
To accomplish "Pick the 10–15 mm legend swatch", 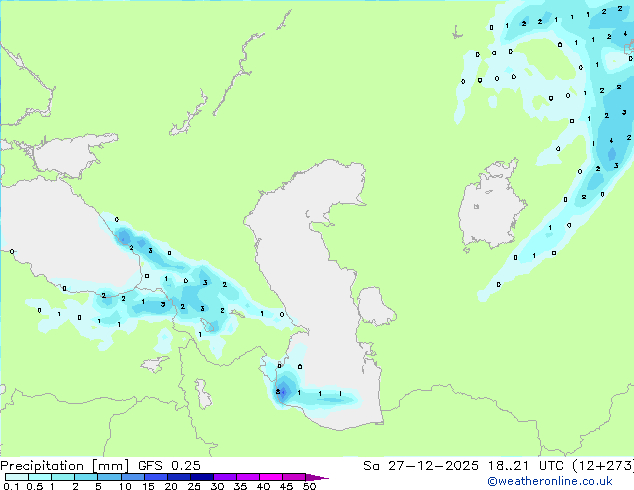I will (133, 477).
